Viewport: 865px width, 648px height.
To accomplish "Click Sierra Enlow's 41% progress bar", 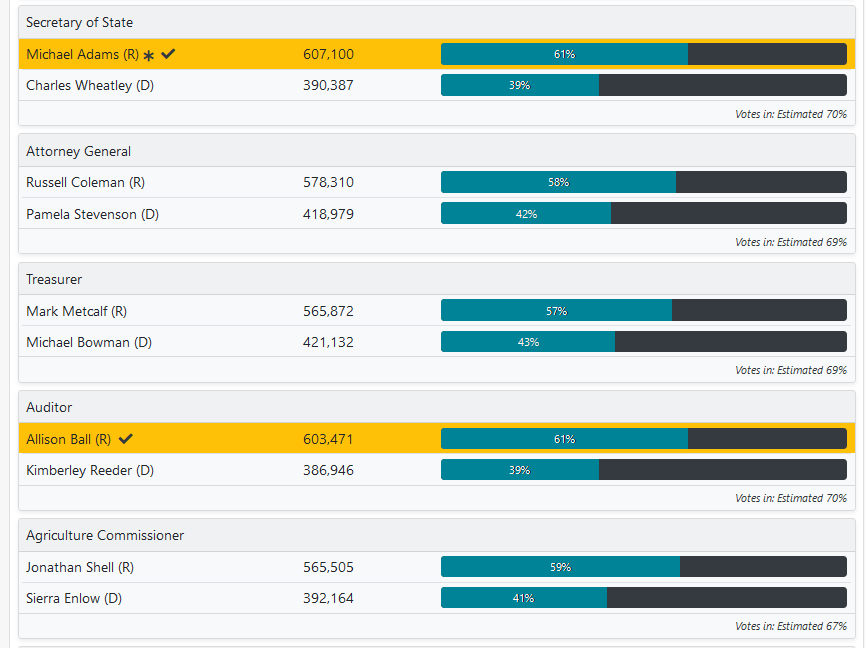I will (x=644, y=598).
